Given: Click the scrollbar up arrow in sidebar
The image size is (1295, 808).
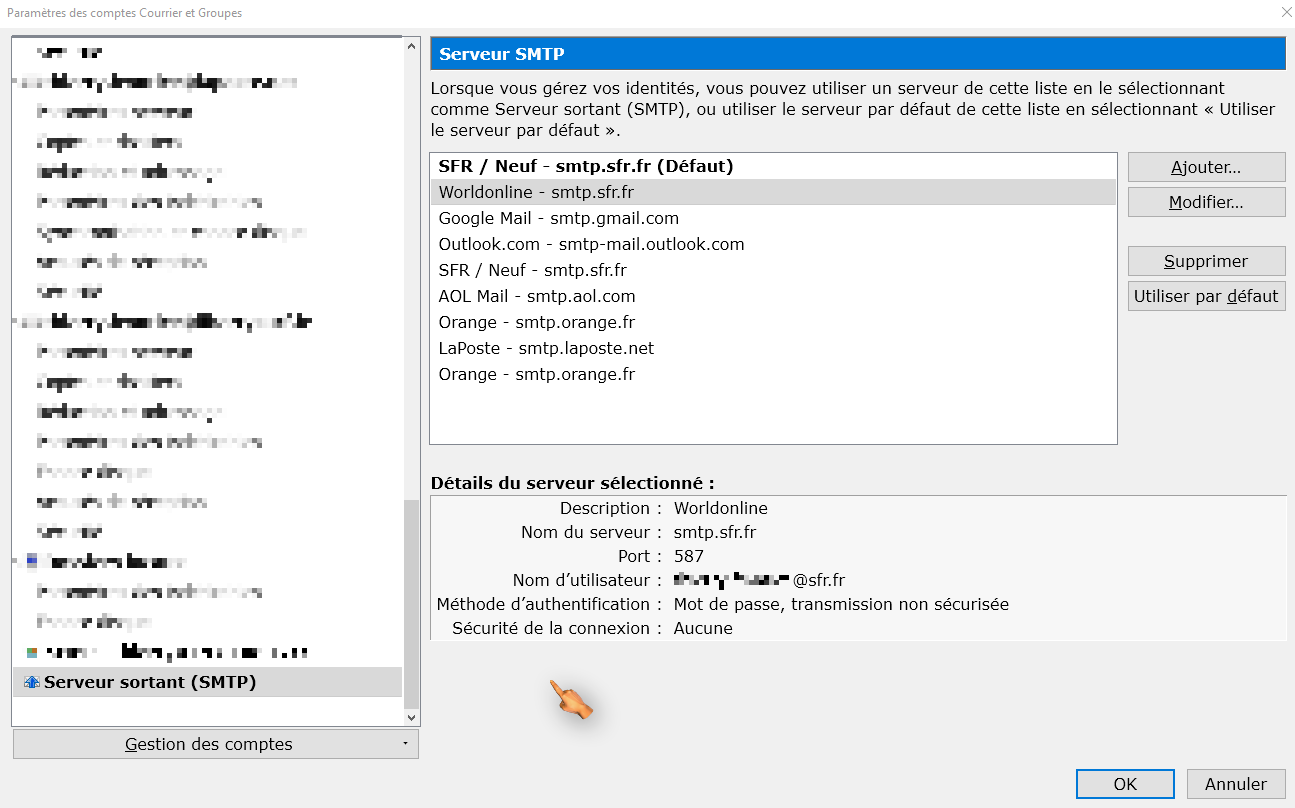Looking at the screenshot, I should (x=410, y=44).
